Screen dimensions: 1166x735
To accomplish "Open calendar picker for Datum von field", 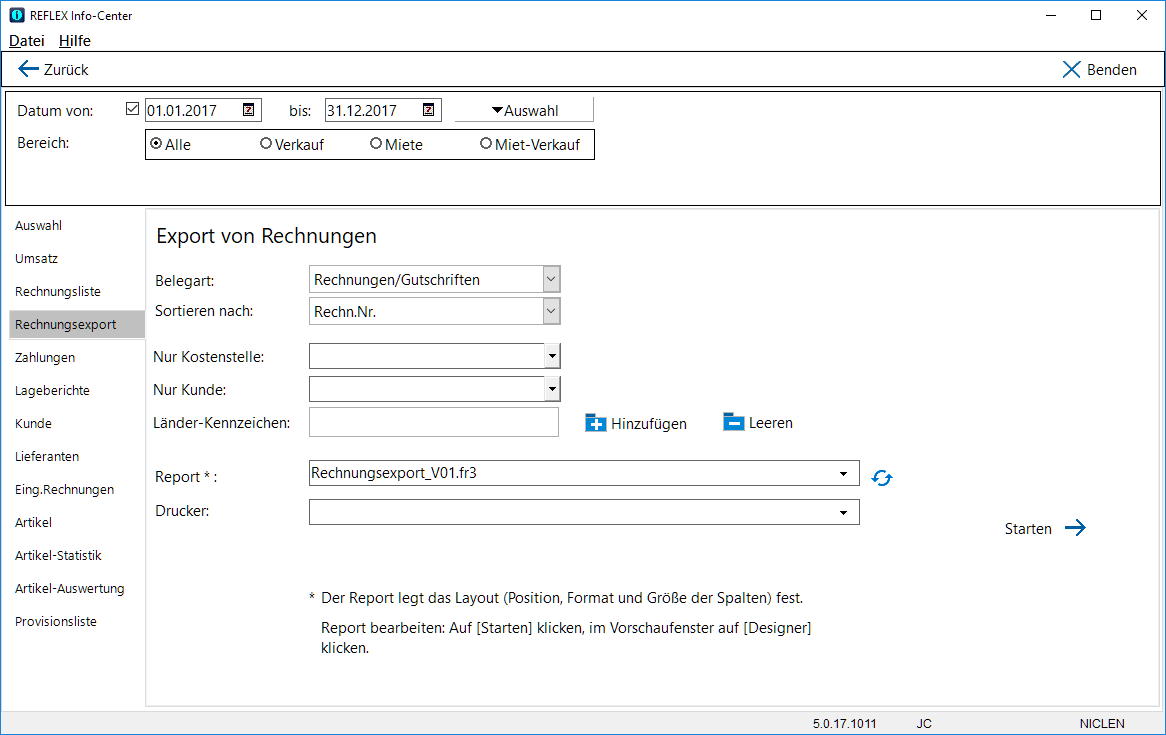I will 248,110.
